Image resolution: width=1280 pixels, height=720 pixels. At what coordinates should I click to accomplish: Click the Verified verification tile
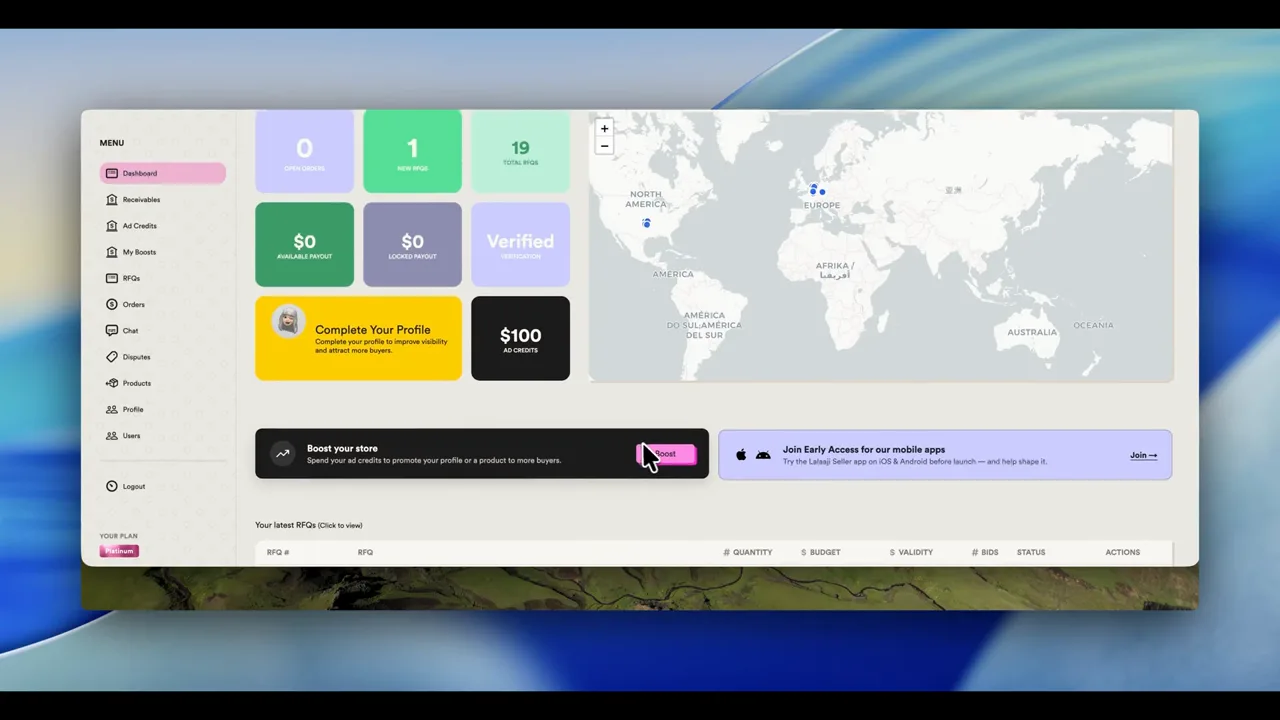coord(520,245)
